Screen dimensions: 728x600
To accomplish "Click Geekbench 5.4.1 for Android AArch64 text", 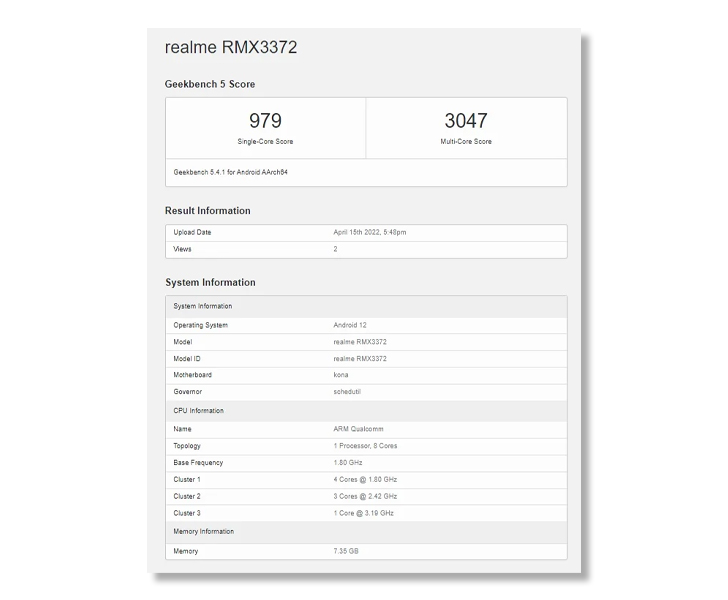I will 230,172.
